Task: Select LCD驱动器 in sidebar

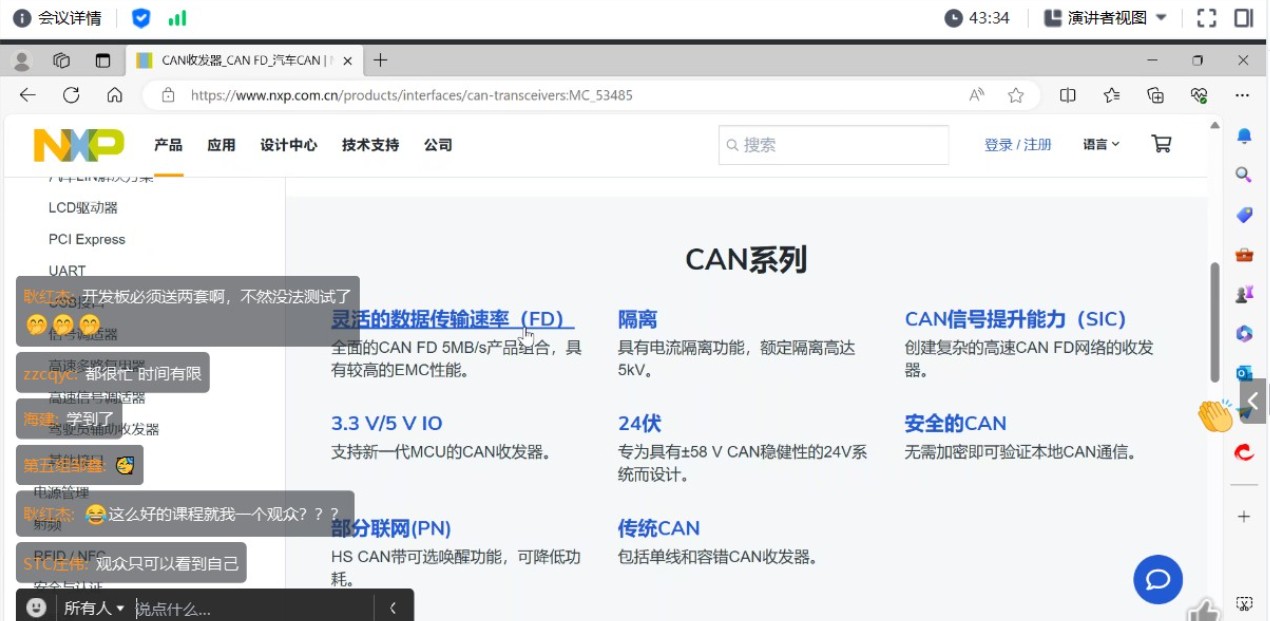Action: (83, 208)
